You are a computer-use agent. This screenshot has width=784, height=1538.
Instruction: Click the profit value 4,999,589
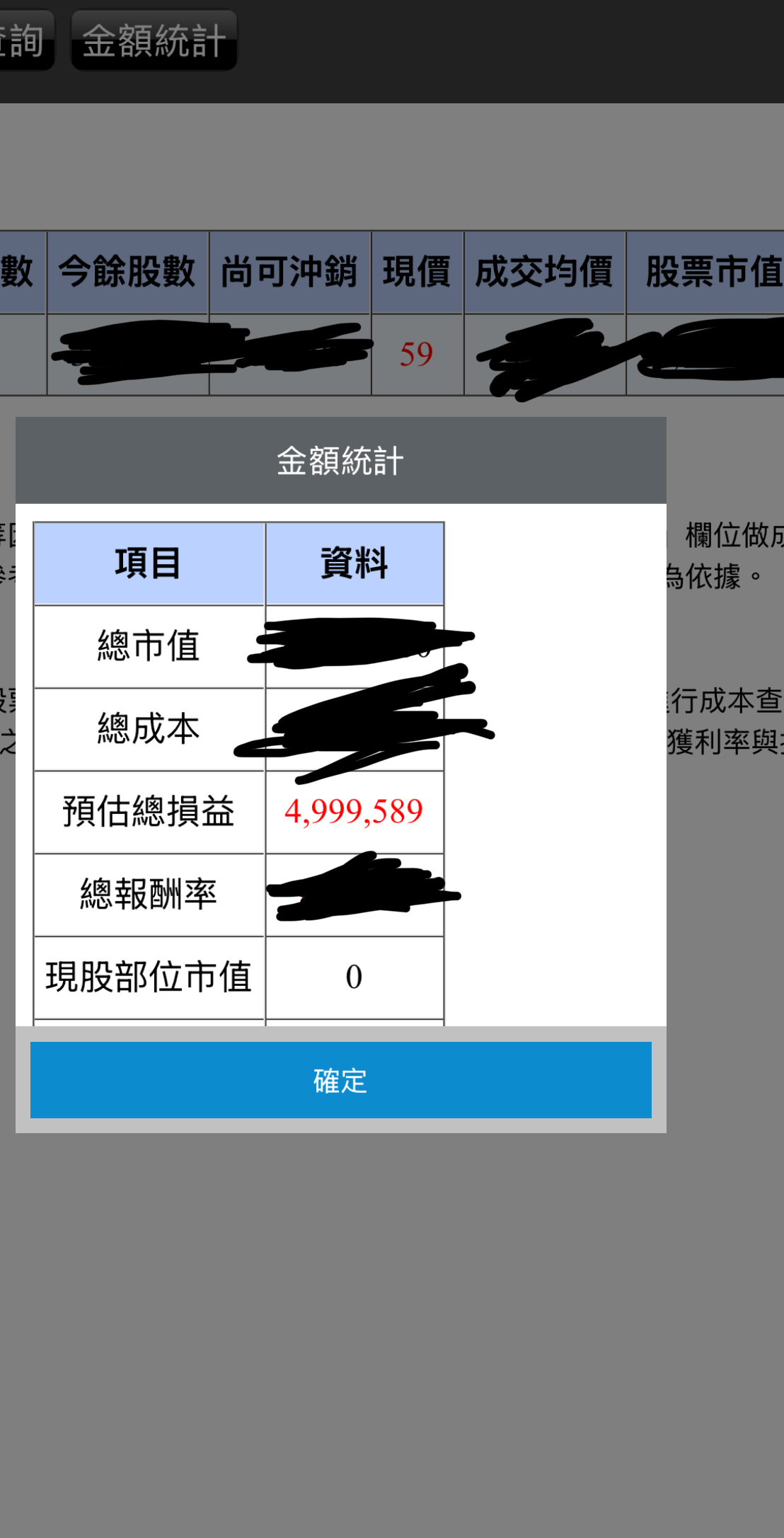point(354,812)
